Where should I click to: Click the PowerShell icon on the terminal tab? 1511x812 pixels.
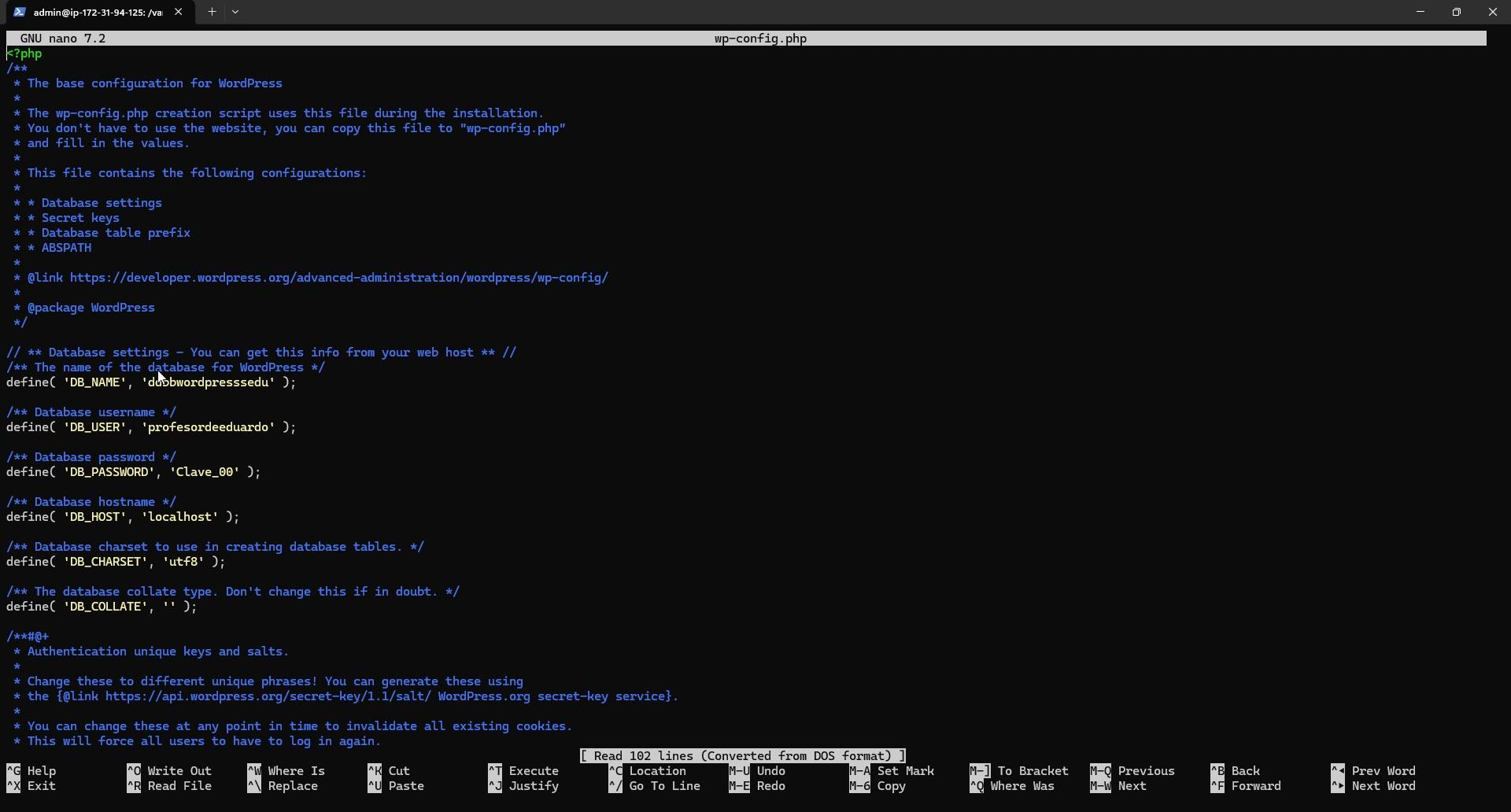coord(20,12)
